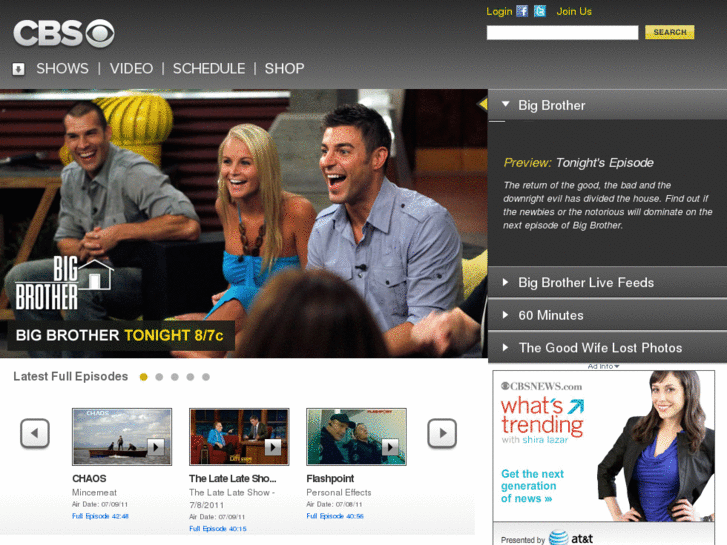The image size is (727, 545).
Task: Click what's trending ad headline
Action: click(x=542, y=416)
